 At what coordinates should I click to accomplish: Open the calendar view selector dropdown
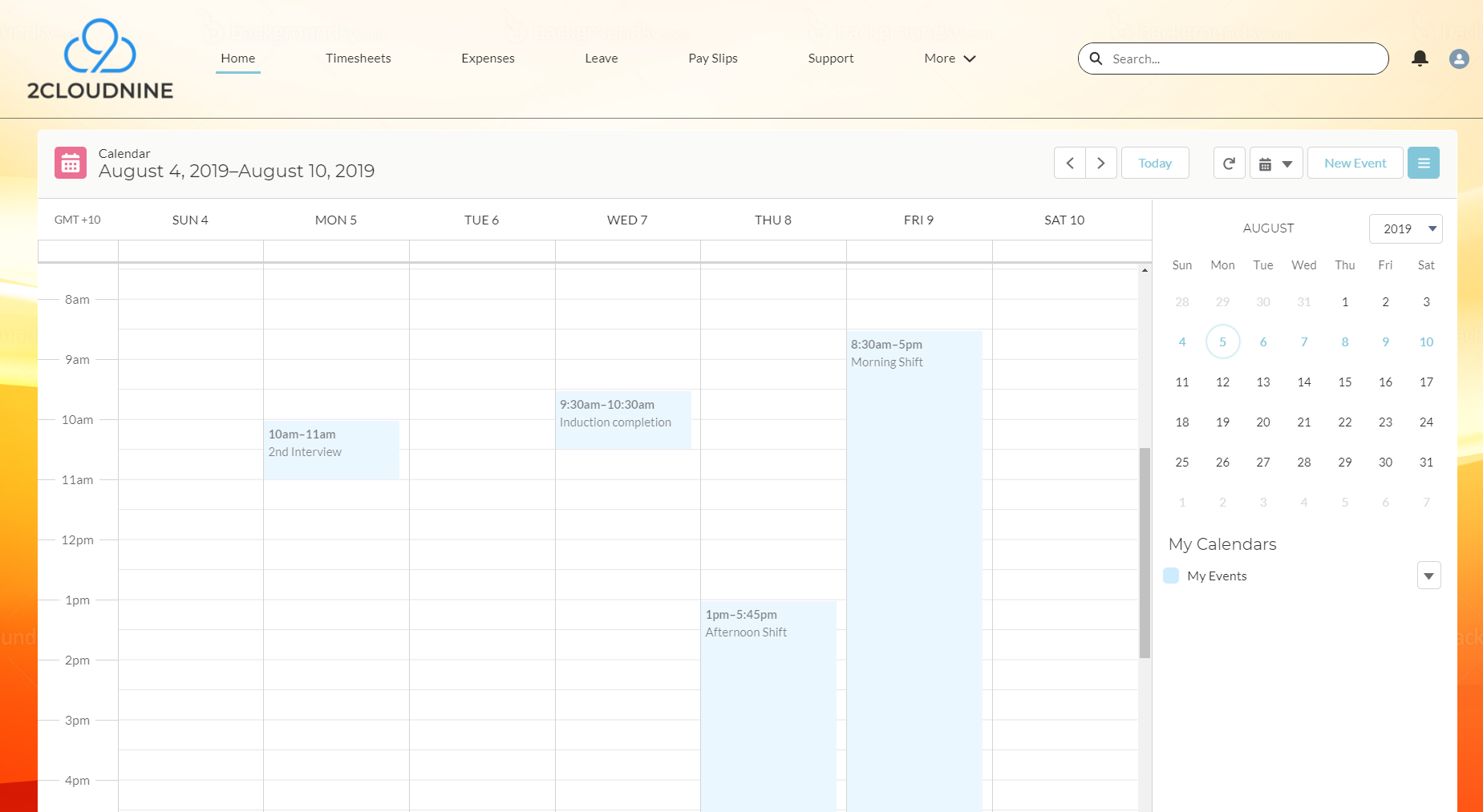1275,164
